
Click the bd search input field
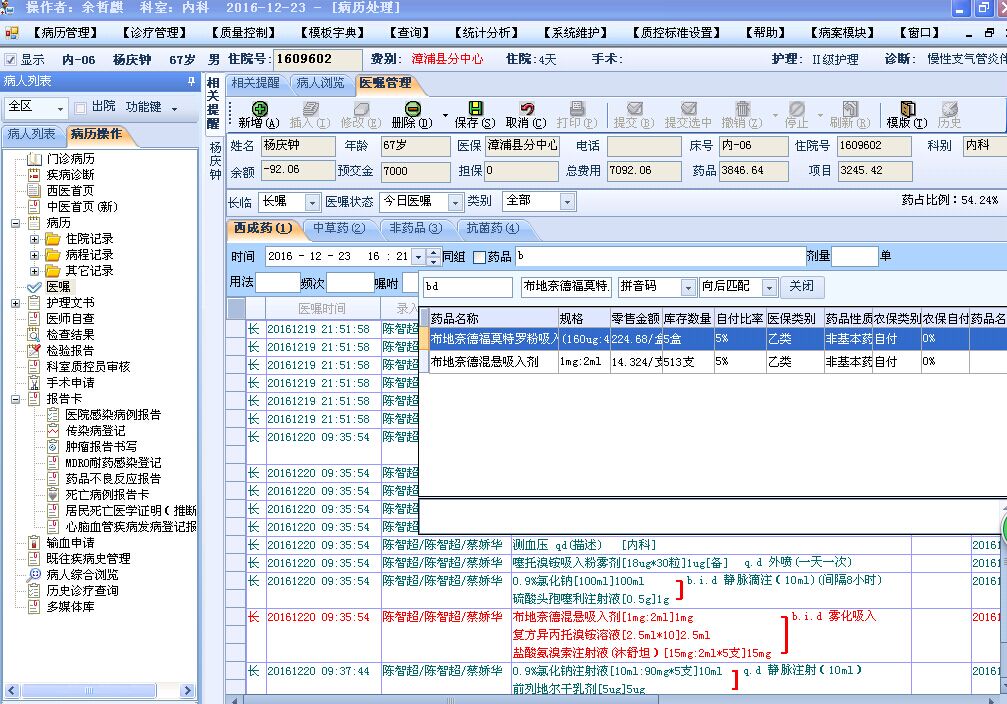click(468, 286)
